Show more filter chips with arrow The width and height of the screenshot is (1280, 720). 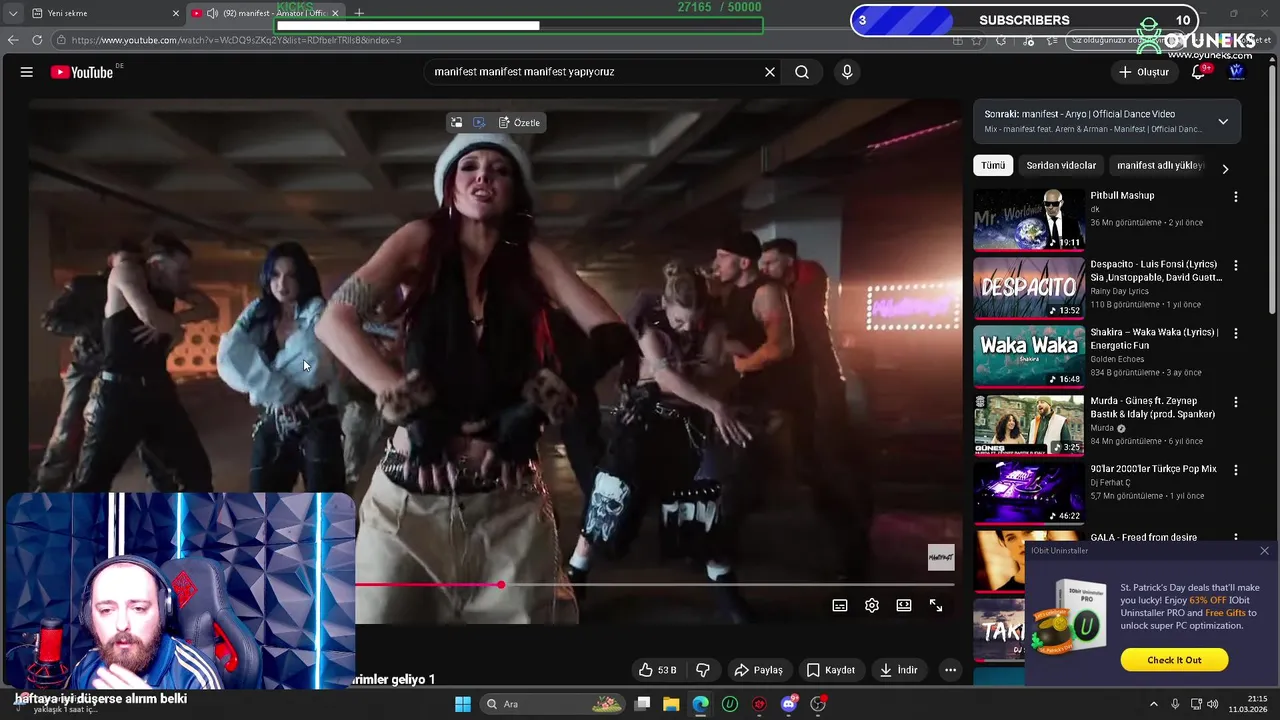(x=1225, y=169)
